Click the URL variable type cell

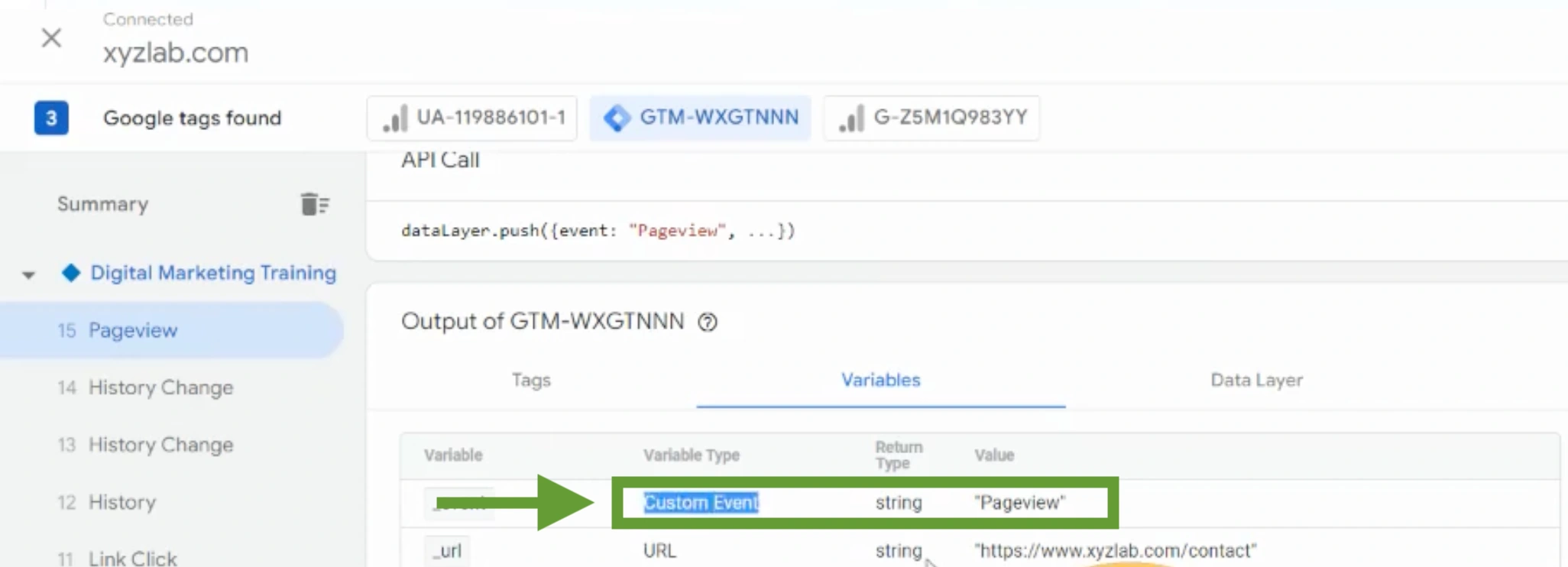[659, 550]
